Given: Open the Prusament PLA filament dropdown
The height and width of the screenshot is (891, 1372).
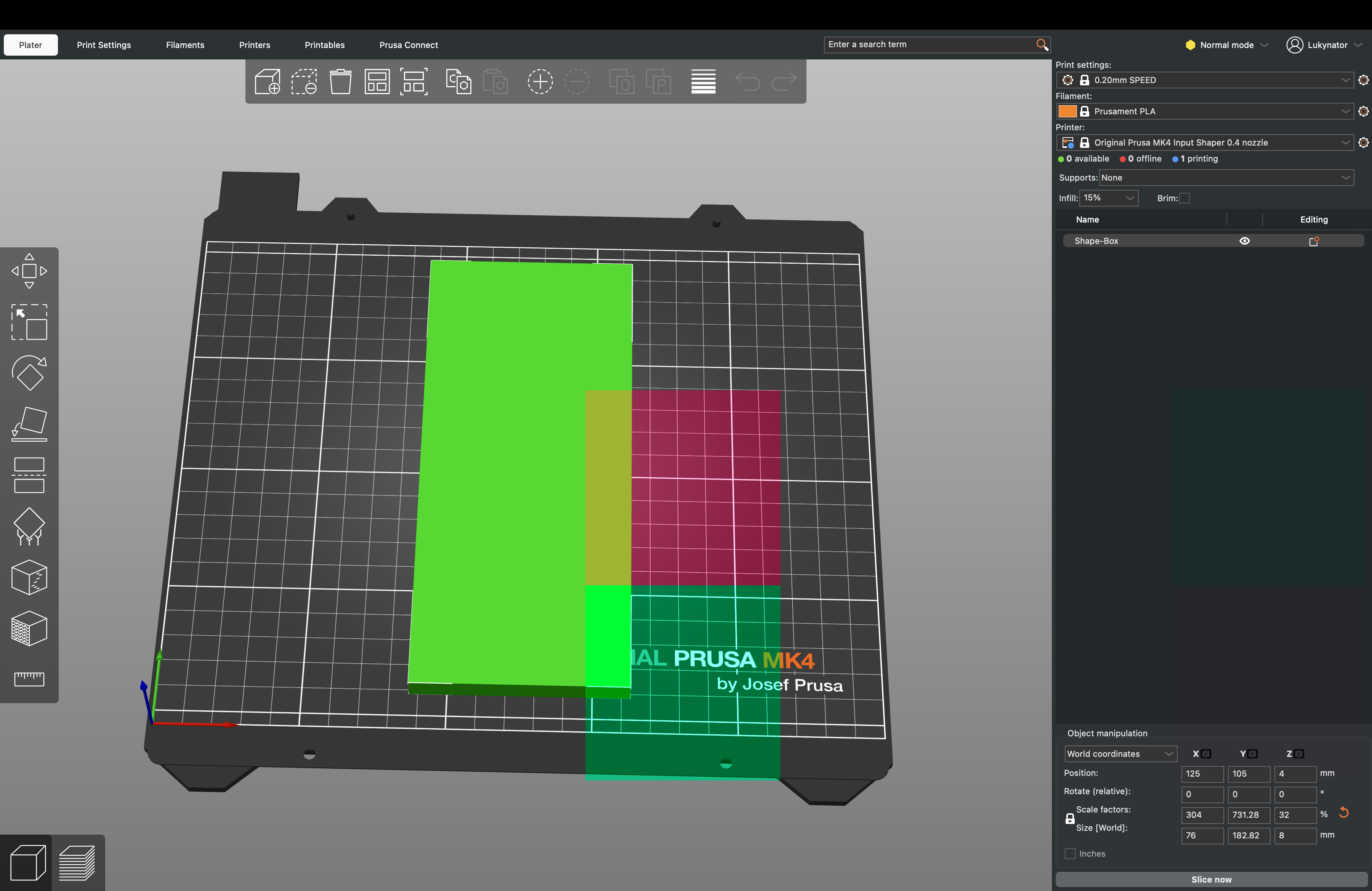Looking at the screenshot, I should coord(1205,111).
